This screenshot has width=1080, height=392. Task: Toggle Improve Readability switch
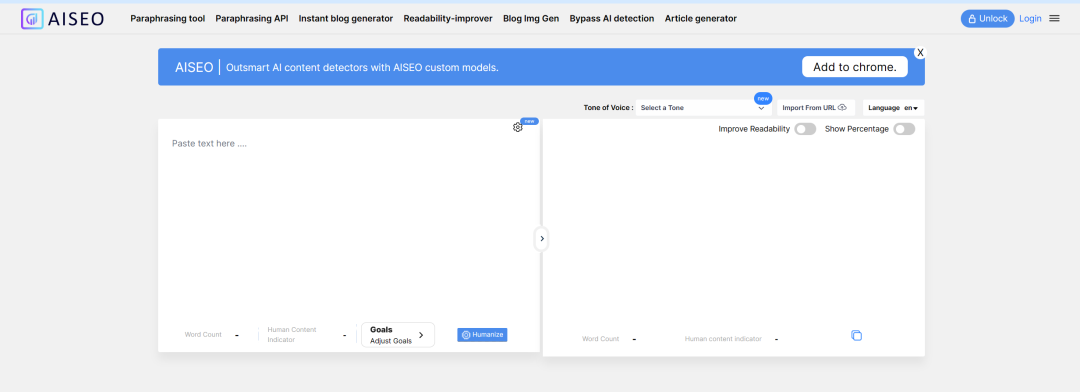[x=804, y=129]
